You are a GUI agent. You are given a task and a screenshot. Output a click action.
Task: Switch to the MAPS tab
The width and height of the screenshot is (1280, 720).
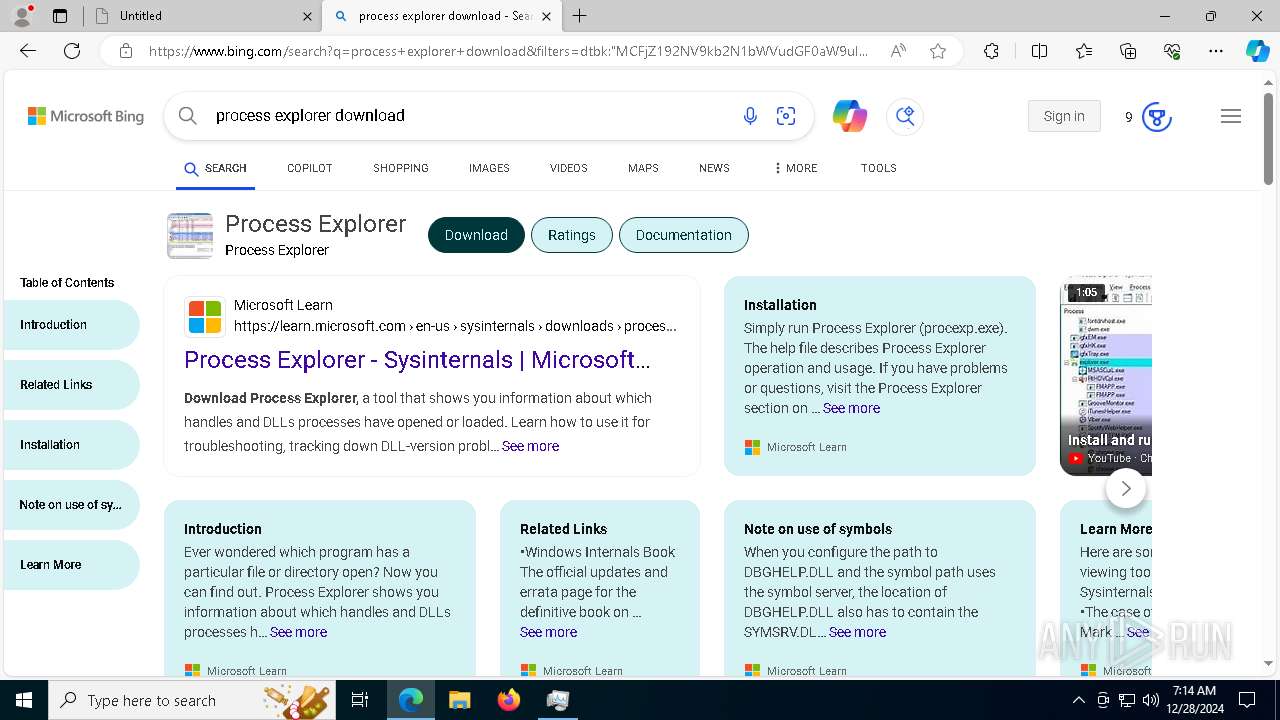(x=643, y=168)
